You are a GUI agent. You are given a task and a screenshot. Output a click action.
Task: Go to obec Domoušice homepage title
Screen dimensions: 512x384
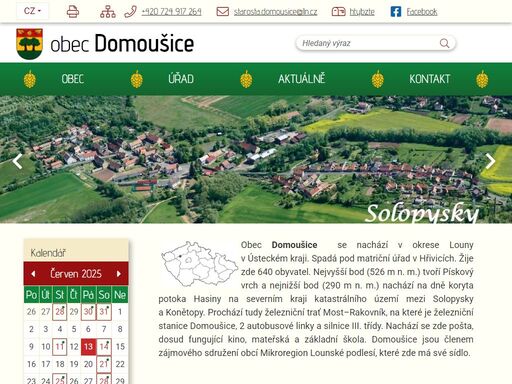tap(122, 44)
